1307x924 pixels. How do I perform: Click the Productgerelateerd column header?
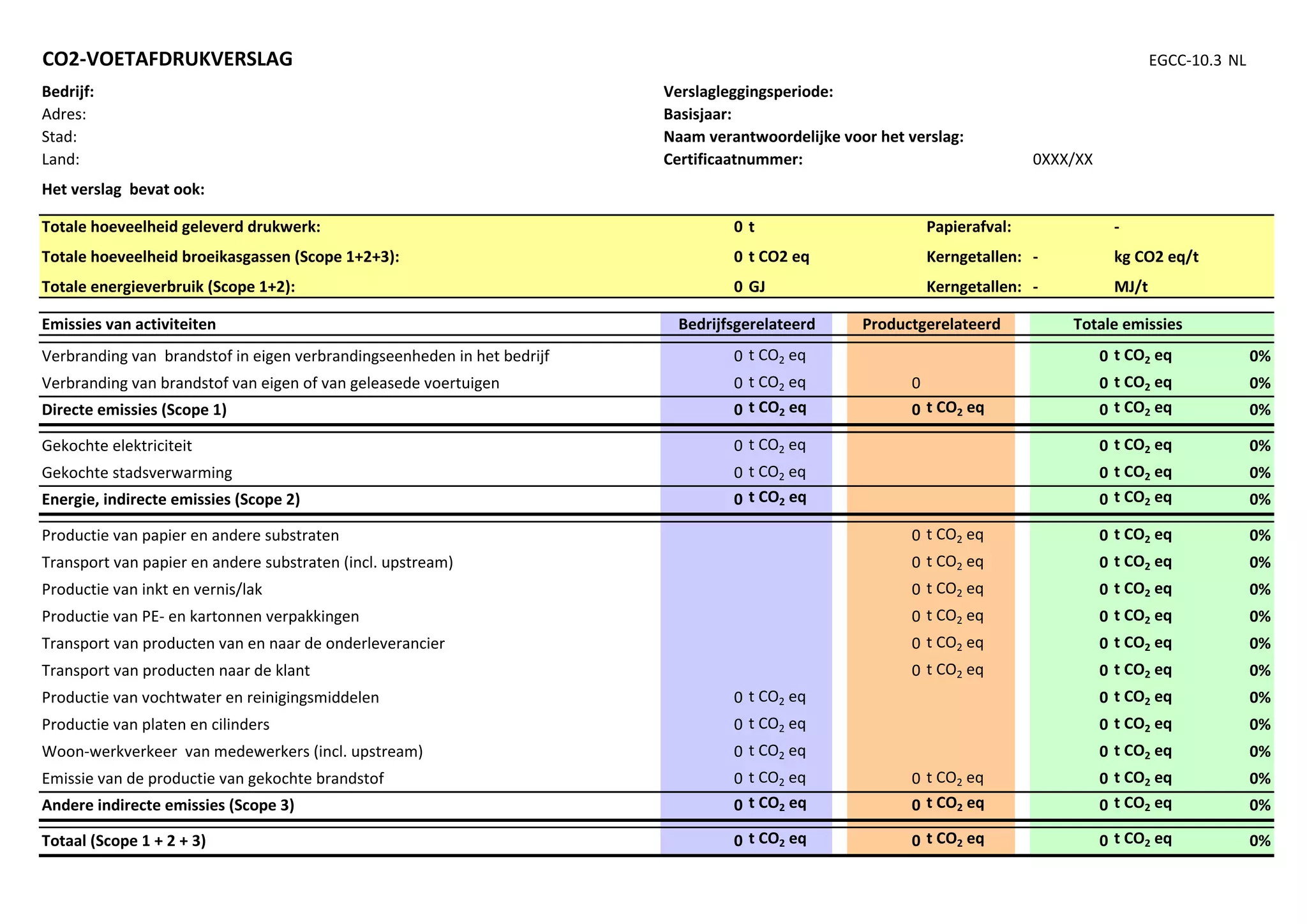coord(931,324)
